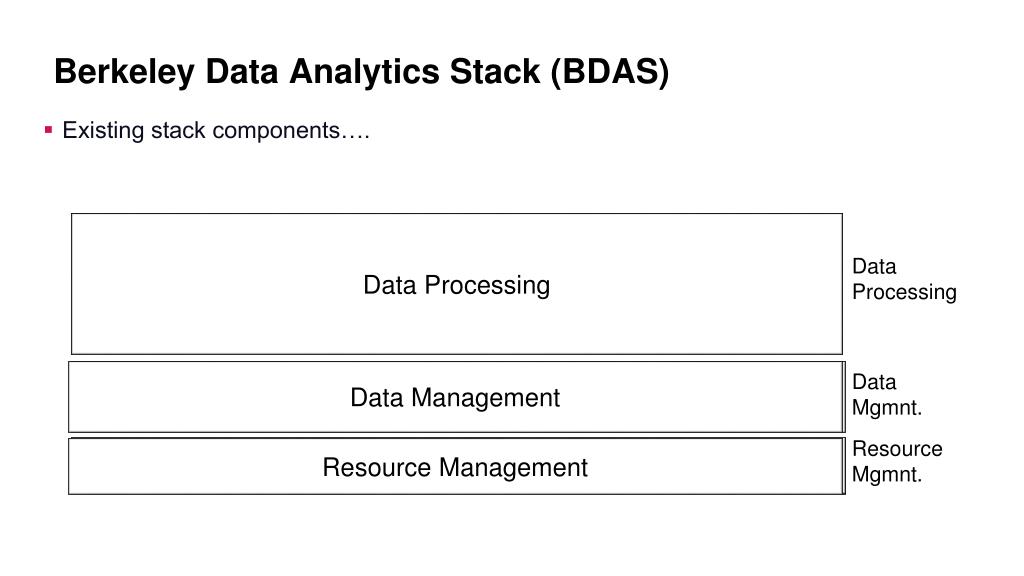Select the centered "Resource Management" box label
Viewport: 1024px width, 576px height.
455,468
